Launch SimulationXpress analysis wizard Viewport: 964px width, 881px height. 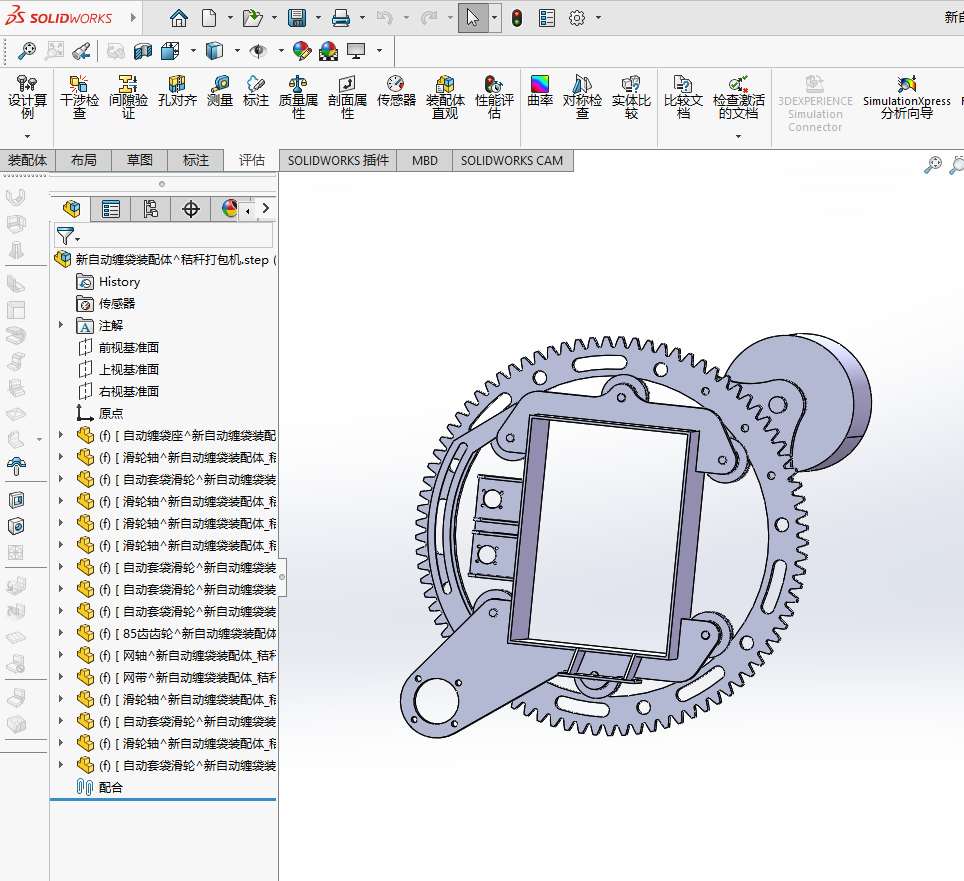906,97
